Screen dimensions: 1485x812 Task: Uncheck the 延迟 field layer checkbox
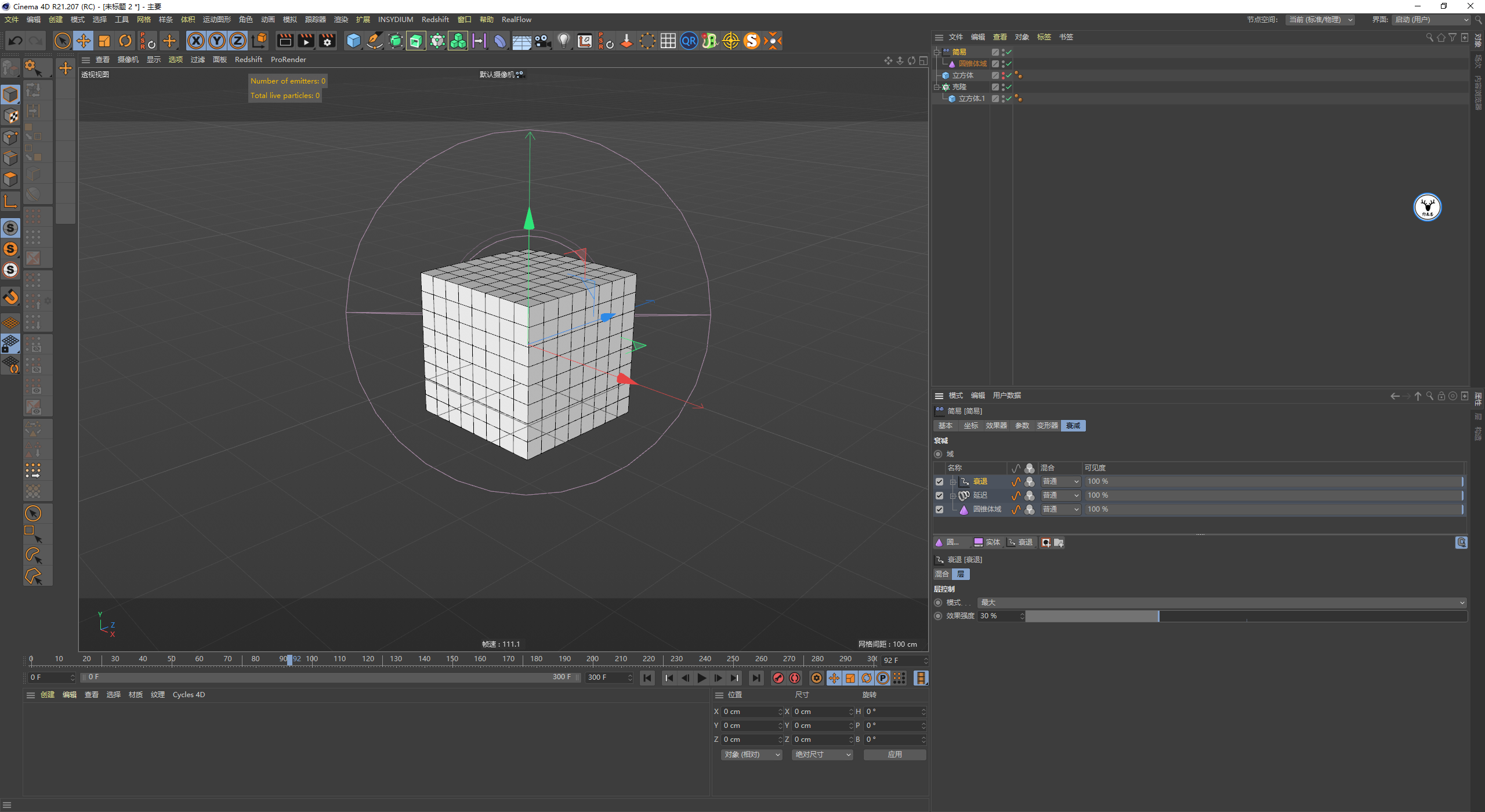(x=939, y=495)
